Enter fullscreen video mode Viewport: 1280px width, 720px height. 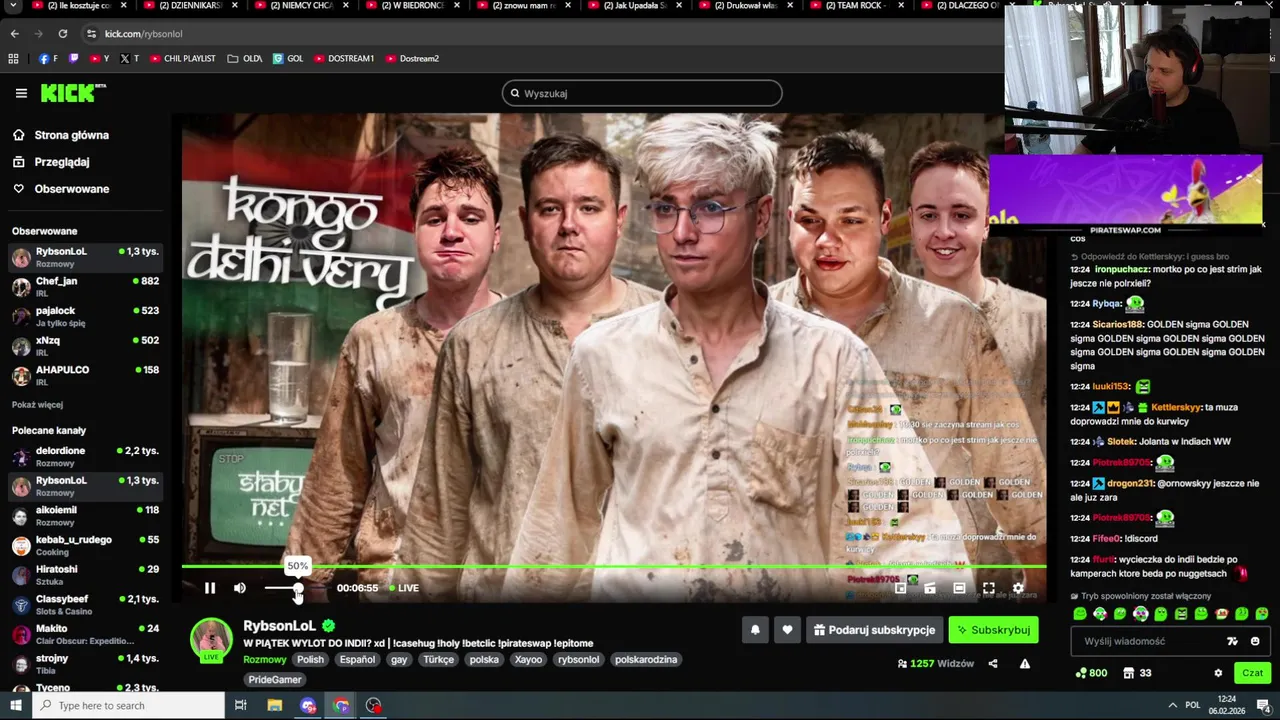(989, 588)
